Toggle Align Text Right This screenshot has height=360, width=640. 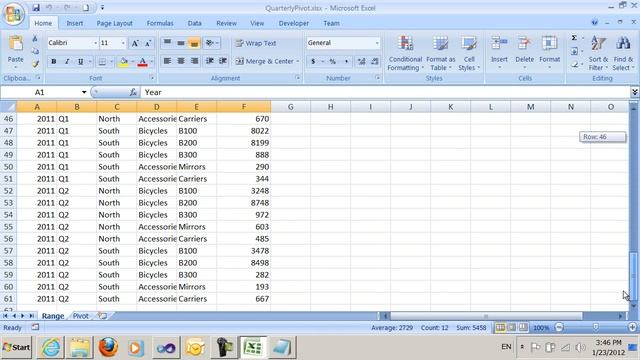pyautogui.click(x=194, y=61)
